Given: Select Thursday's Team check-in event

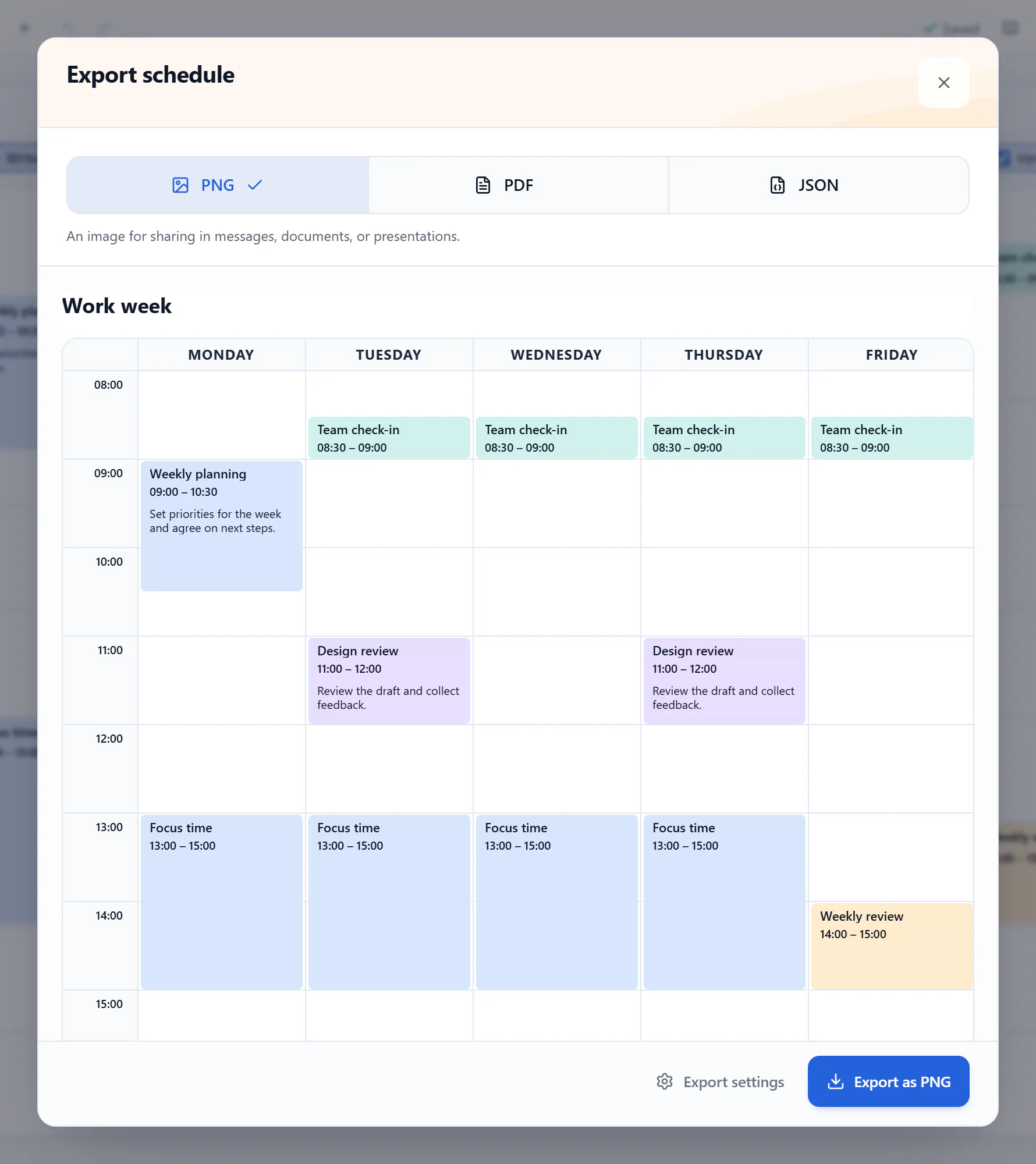Looking at the screenshot, I should click(725, 438).
